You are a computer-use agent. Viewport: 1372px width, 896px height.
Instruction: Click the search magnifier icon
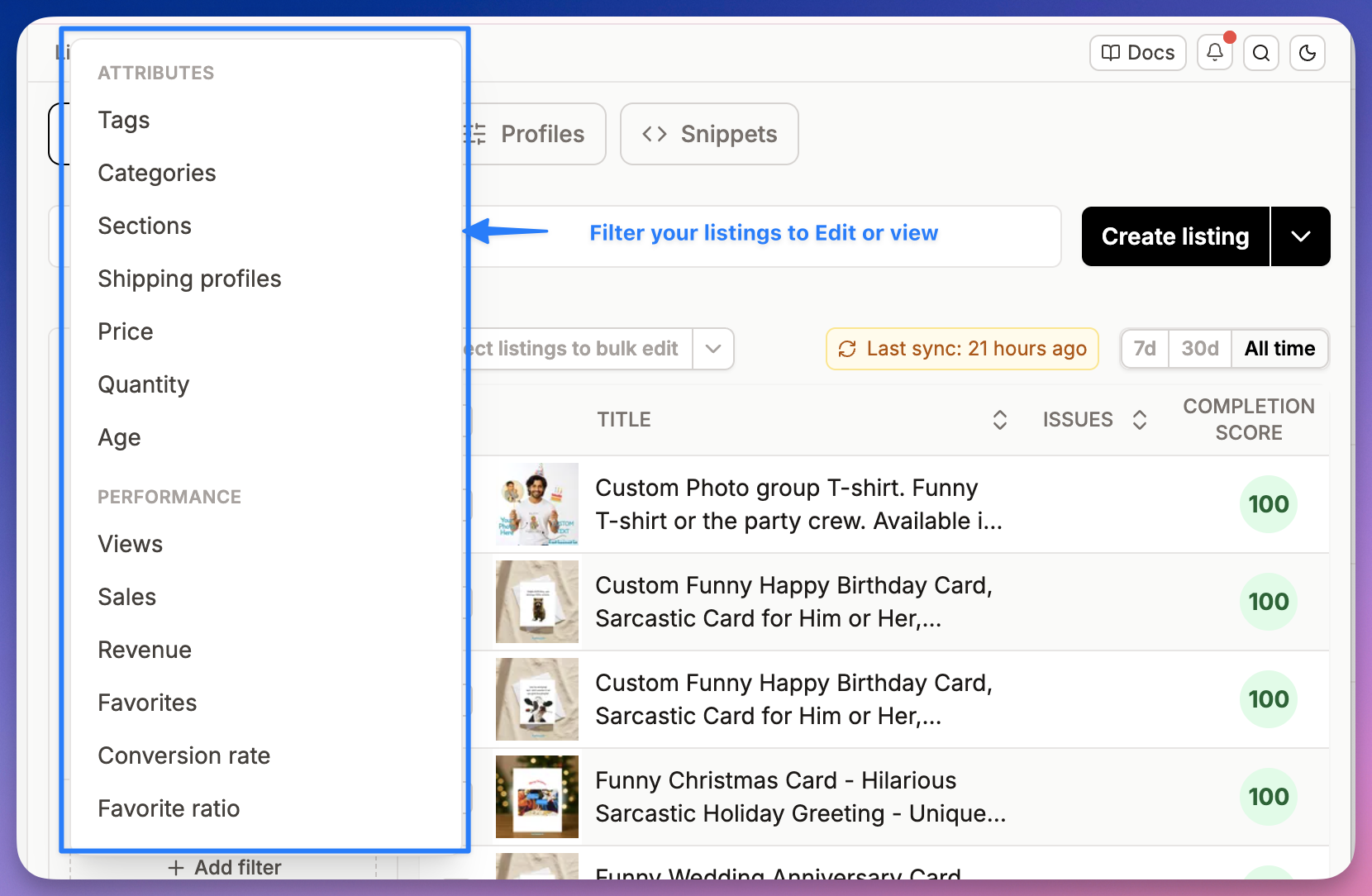pos(1261,53)
